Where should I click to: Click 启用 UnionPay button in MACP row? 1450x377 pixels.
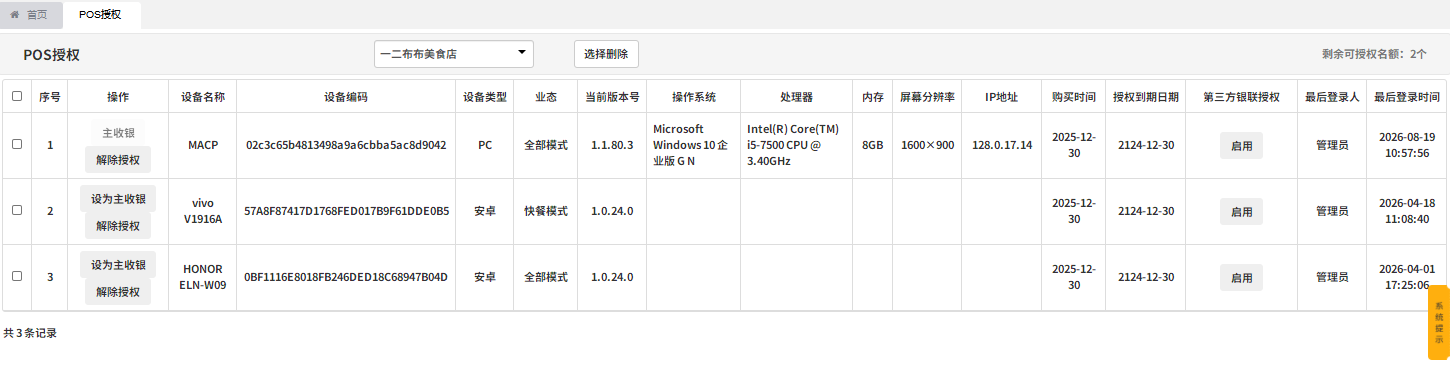click(x=1241, y=145)
